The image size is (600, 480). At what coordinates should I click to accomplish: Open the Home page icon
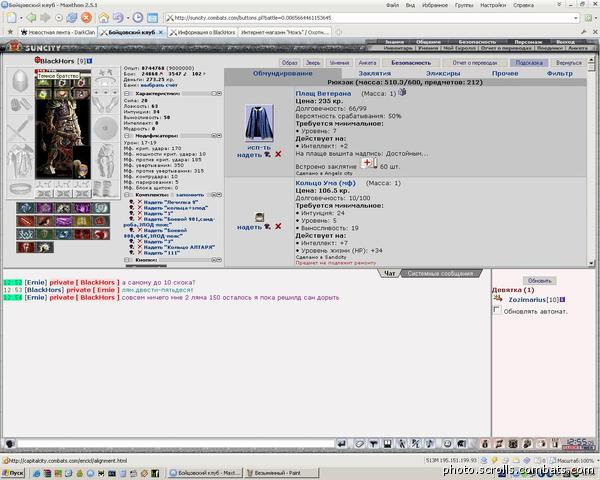(104, 18)
